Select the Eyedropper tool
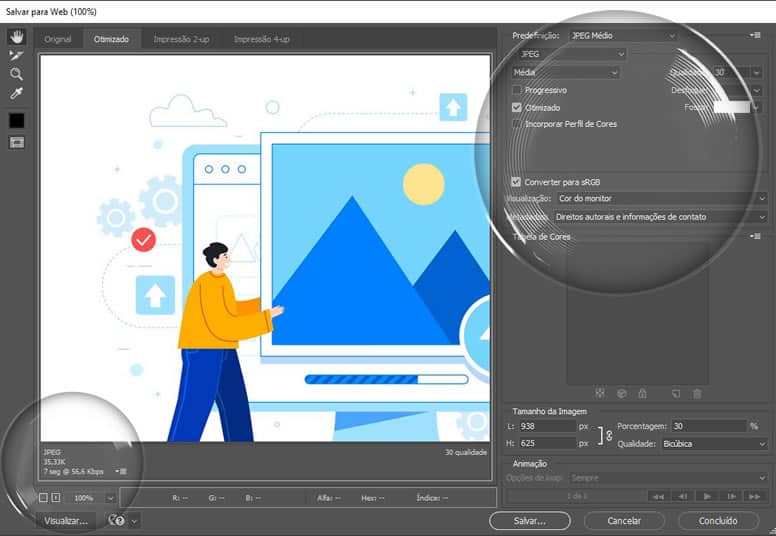Viewport: 776px width, 536px height. (16, 93)
